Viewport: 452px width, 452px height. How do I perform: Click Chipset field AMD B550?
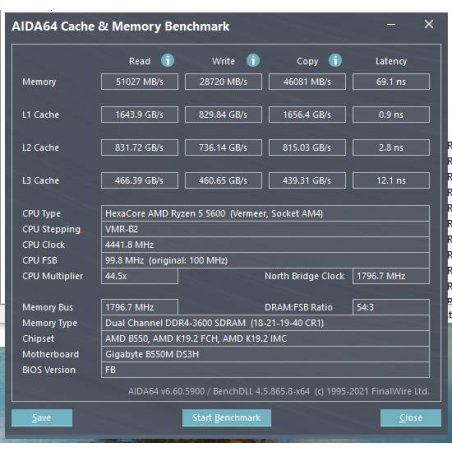click(x=265, y=339)
